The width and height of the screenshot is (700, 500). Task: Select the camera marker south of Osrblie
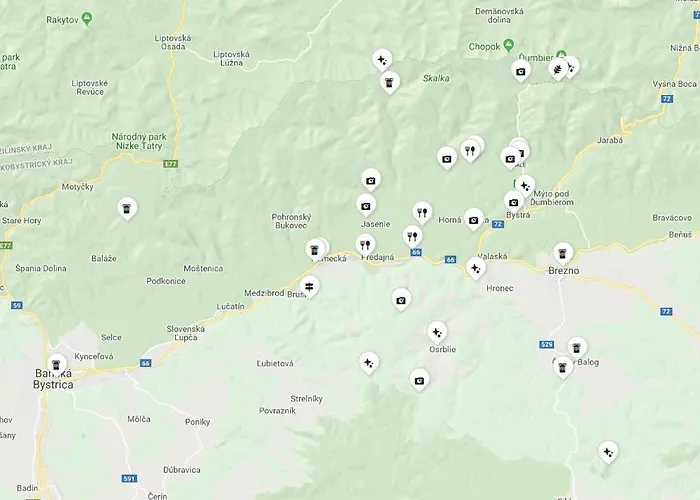pyautogui.click(x=419, y=380)
